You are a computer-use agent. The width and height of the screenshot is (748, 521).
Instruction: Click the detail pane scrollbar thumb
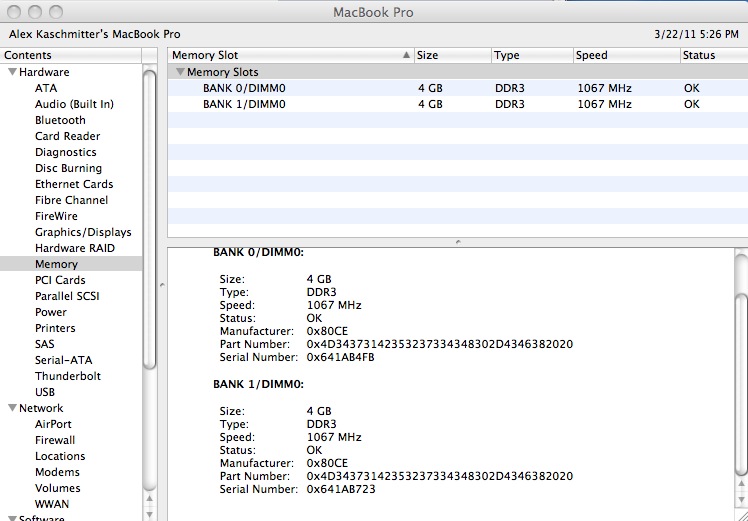742,386
